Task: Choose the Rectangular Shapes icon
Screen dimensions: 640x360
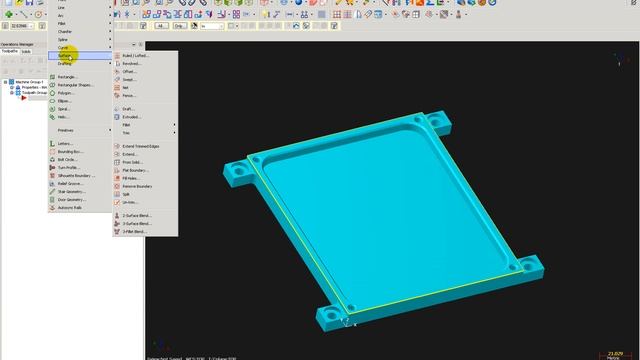Action: coord(52,85)
